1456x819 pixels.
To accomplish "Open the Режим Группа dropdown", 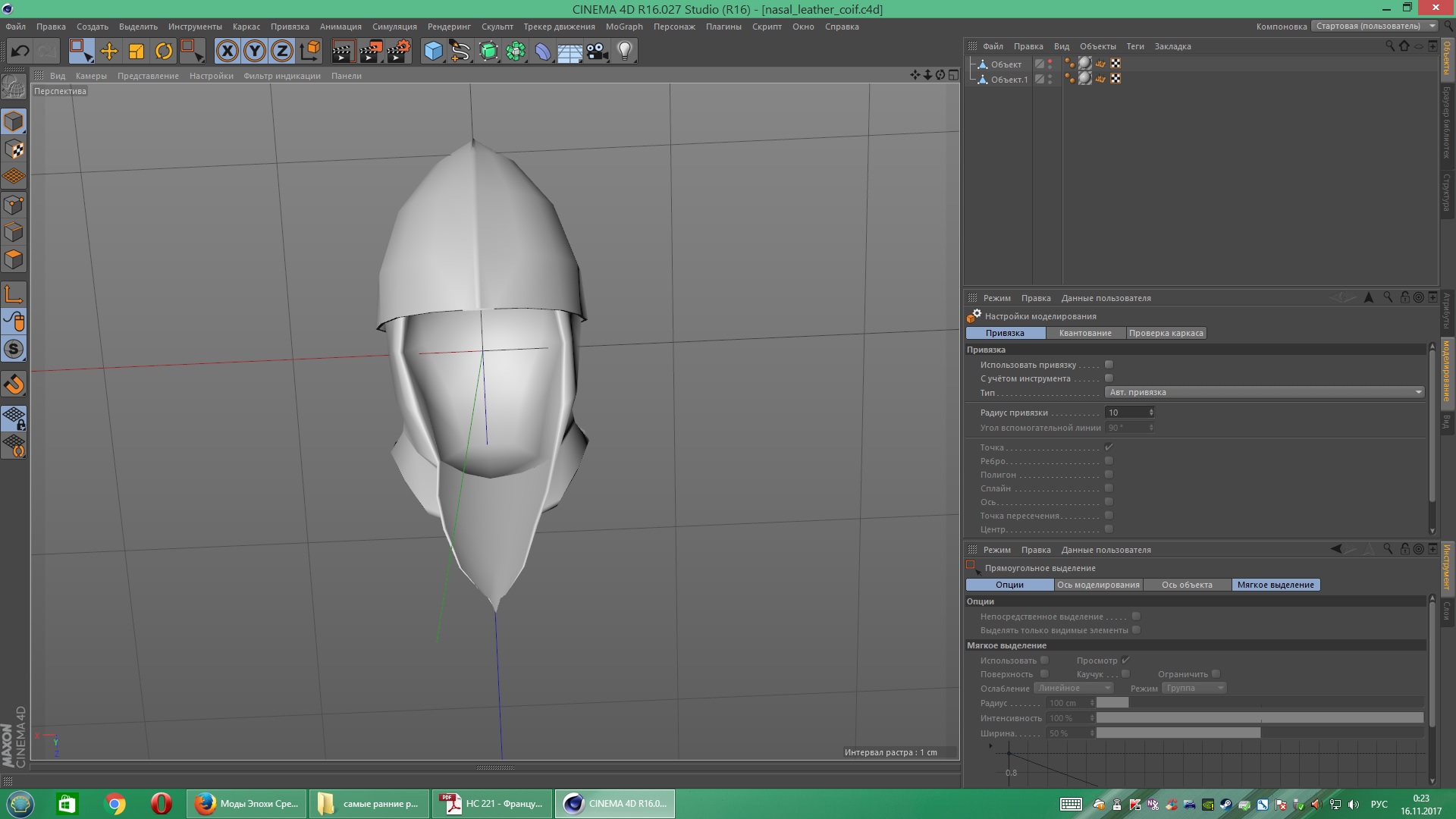I will (1194, 688).
